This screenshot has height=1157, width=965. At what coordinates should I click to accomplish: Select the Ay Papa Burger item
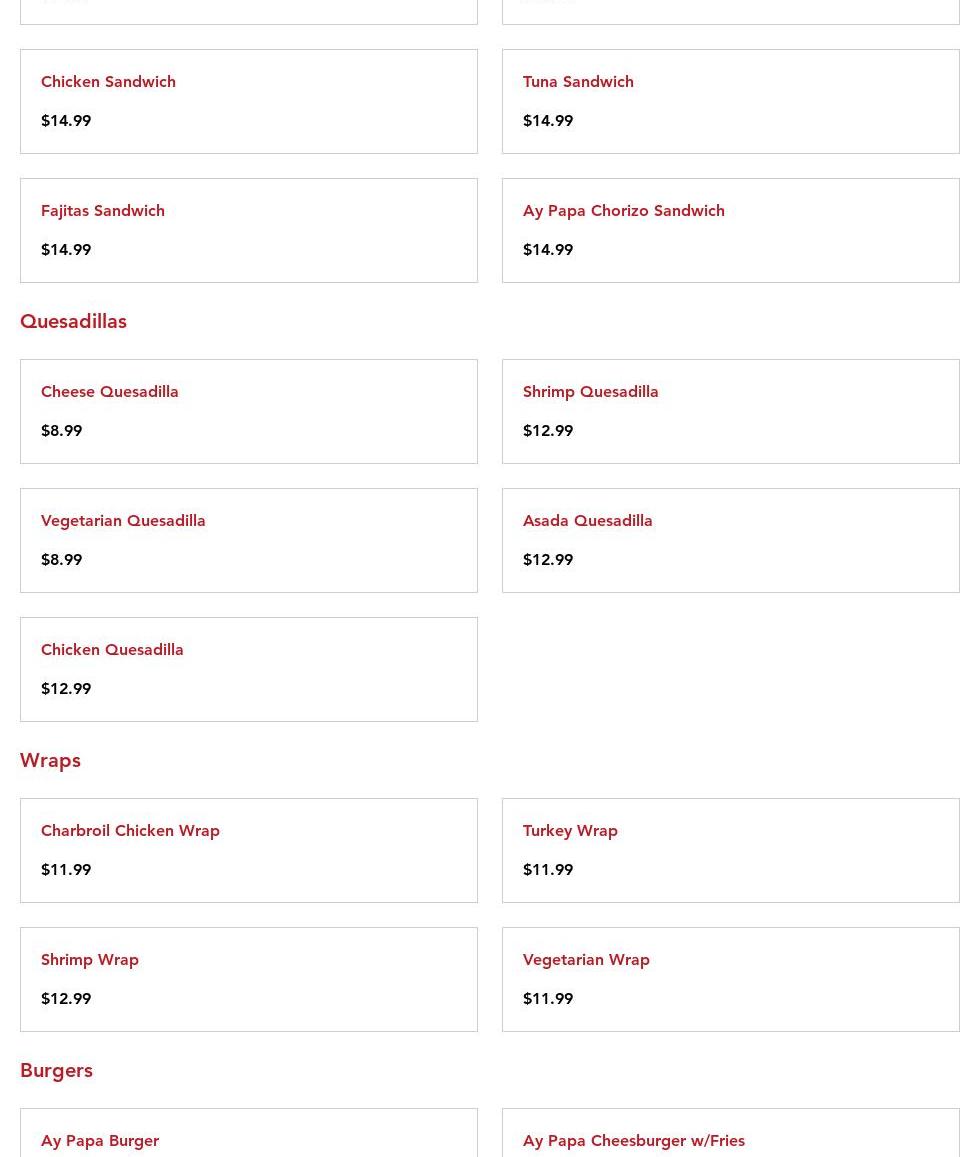click(249, 1133)
